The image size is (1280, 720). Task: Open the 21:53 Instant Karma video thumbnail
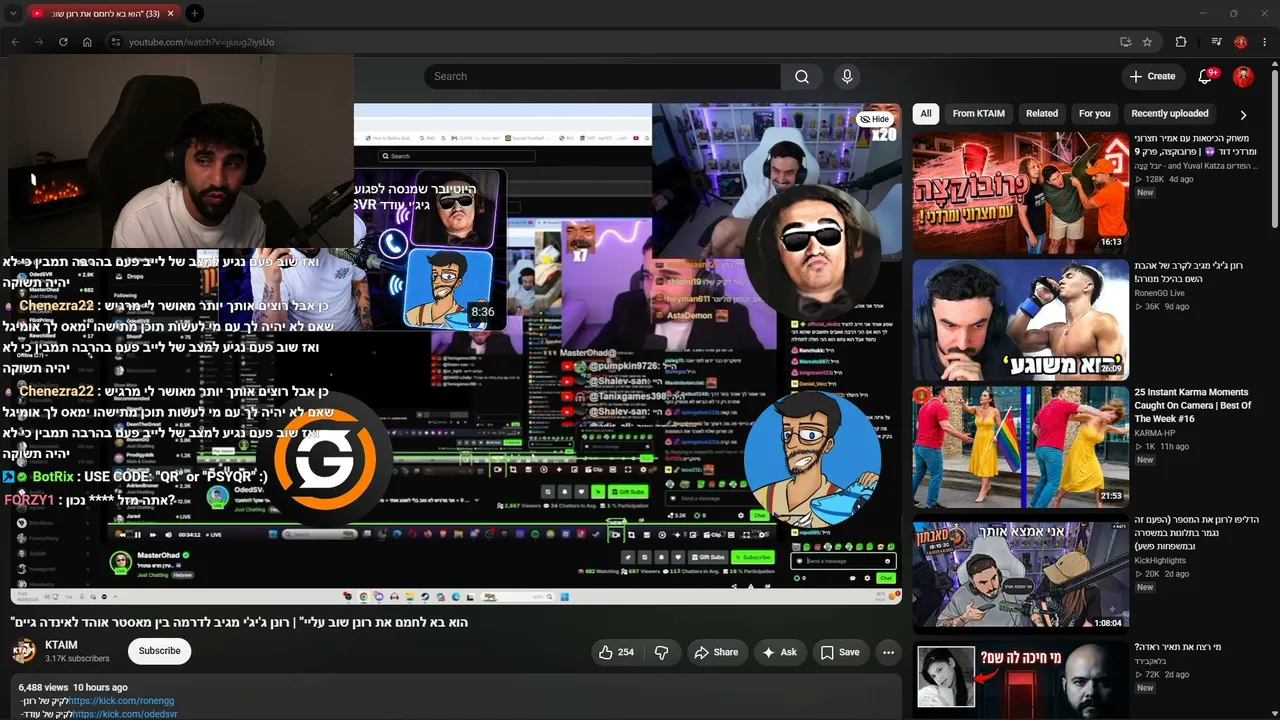pyautogui.click(x=1020, y=447)
